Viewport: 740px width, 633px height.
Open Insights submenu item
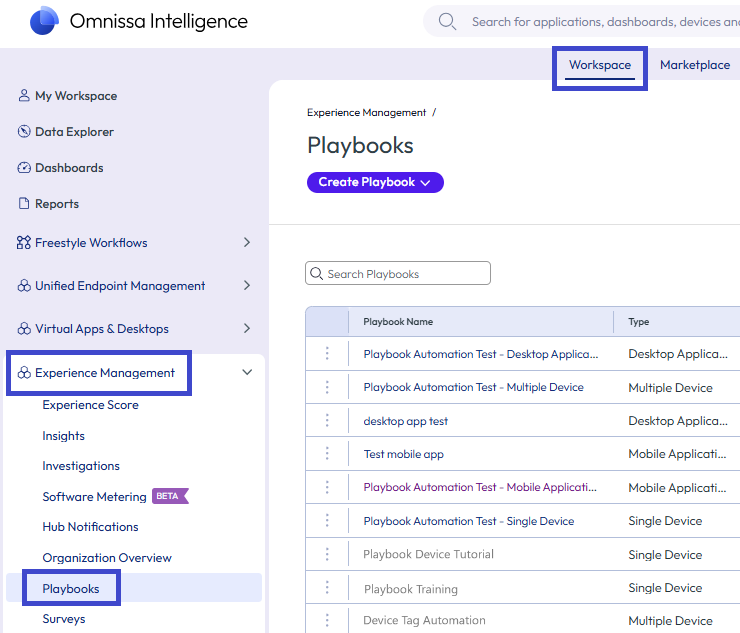pos(63,436)
